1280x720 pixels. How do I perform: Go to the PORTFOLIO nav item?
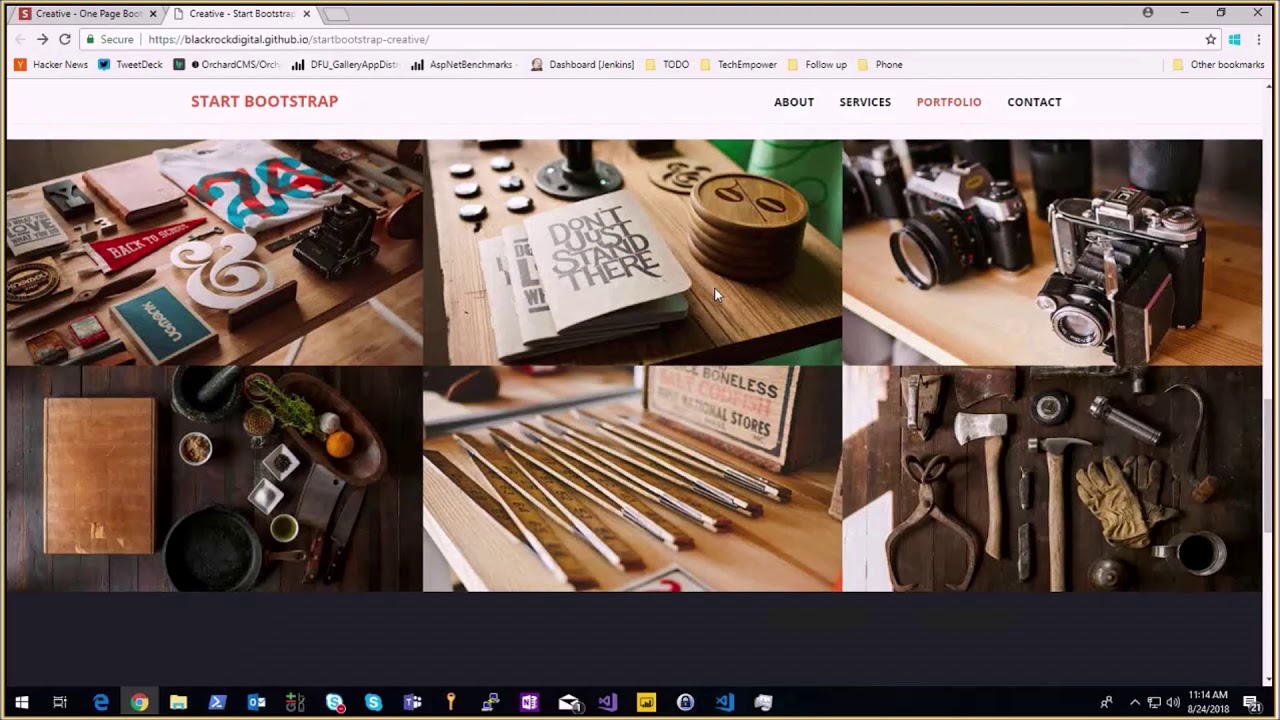click(949, 102)
